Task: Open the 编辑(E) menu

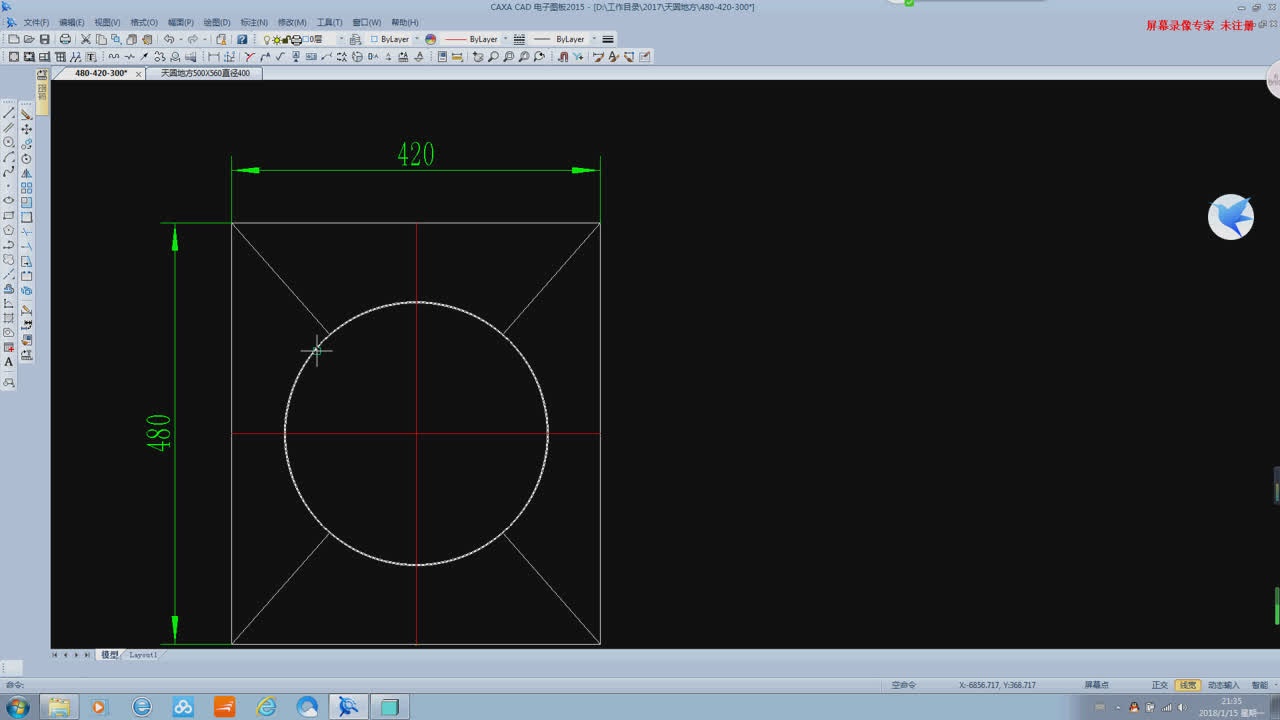Action: [x=72, y=22]
